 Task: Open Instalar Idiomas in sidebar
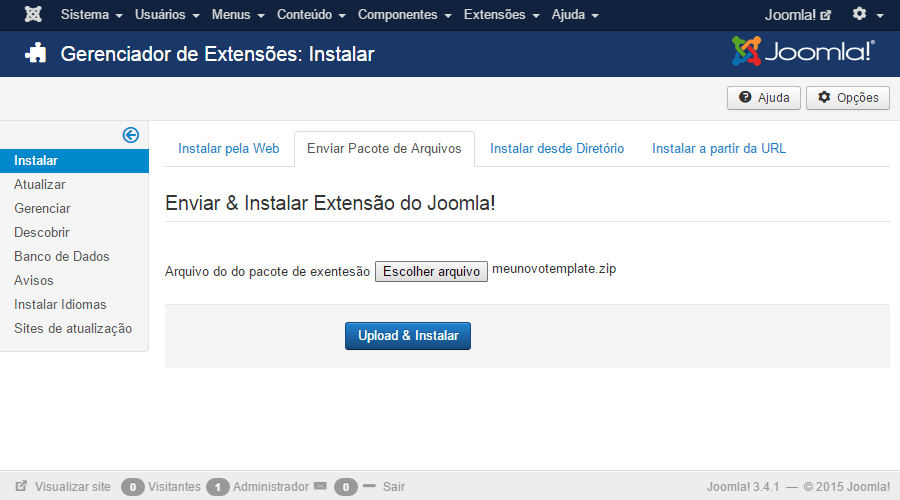60,304
